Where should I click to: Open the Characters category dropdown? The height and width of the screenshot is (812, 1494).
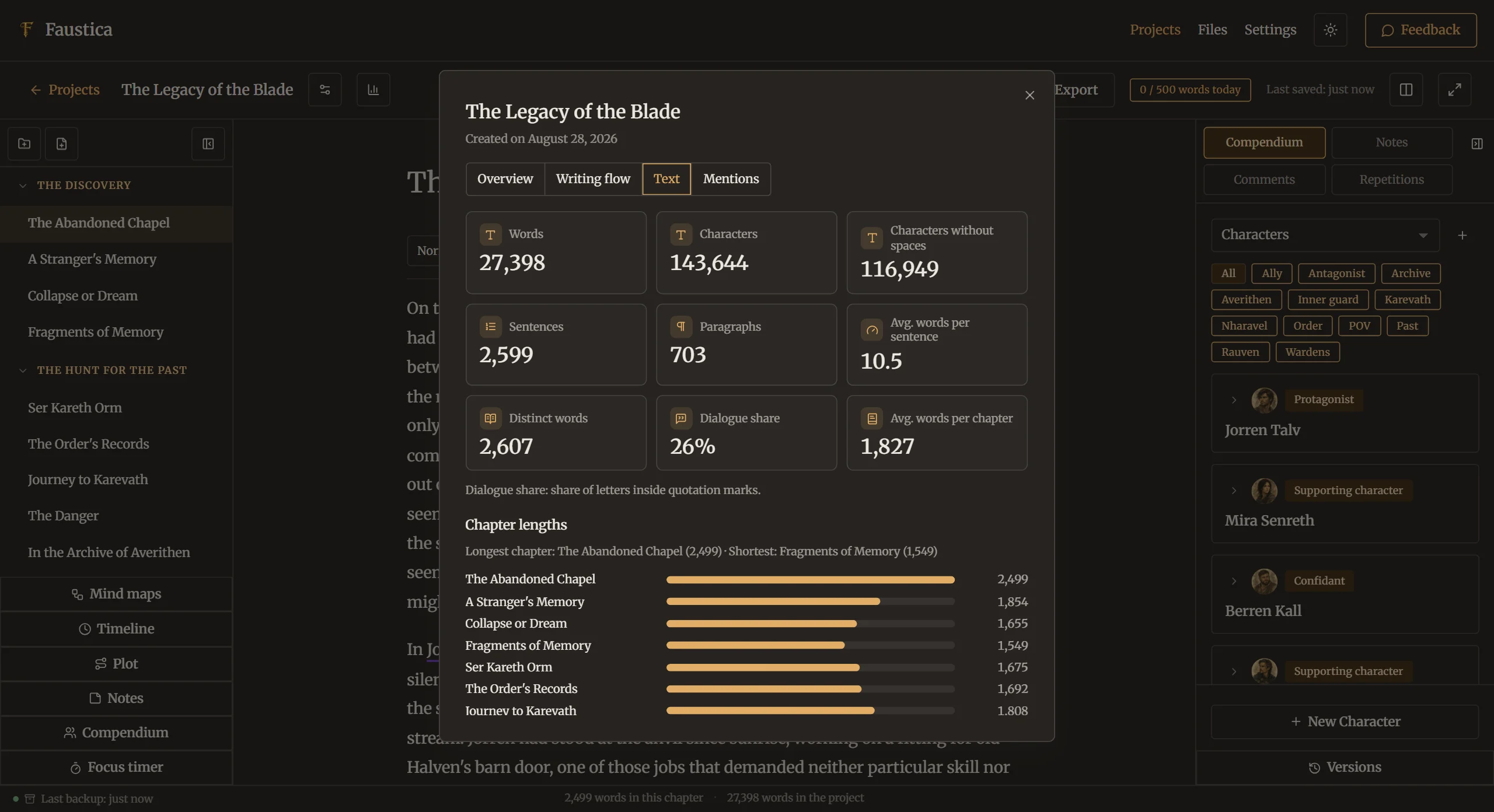click(x=1325, y=235)
